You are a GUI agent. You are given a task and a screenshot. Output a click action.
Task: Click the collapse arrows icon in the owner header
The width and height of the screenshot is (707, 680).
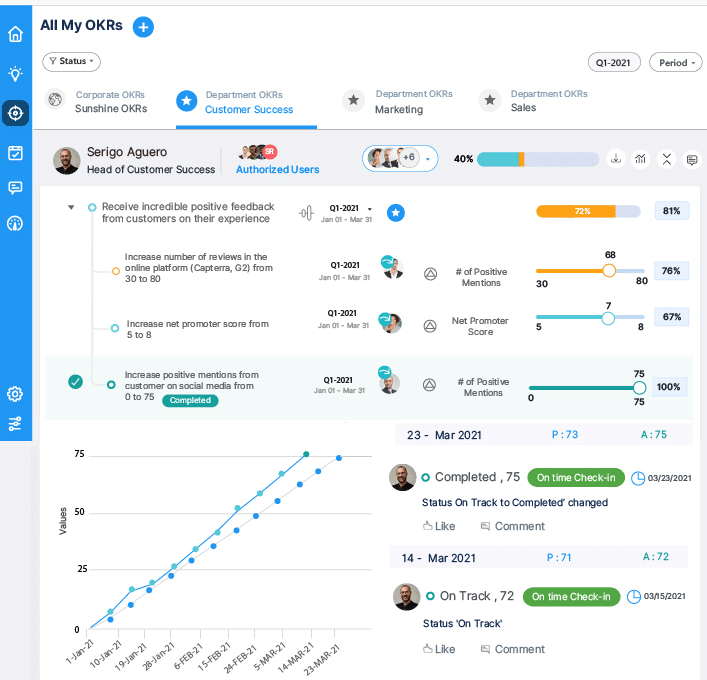point(666,159)
